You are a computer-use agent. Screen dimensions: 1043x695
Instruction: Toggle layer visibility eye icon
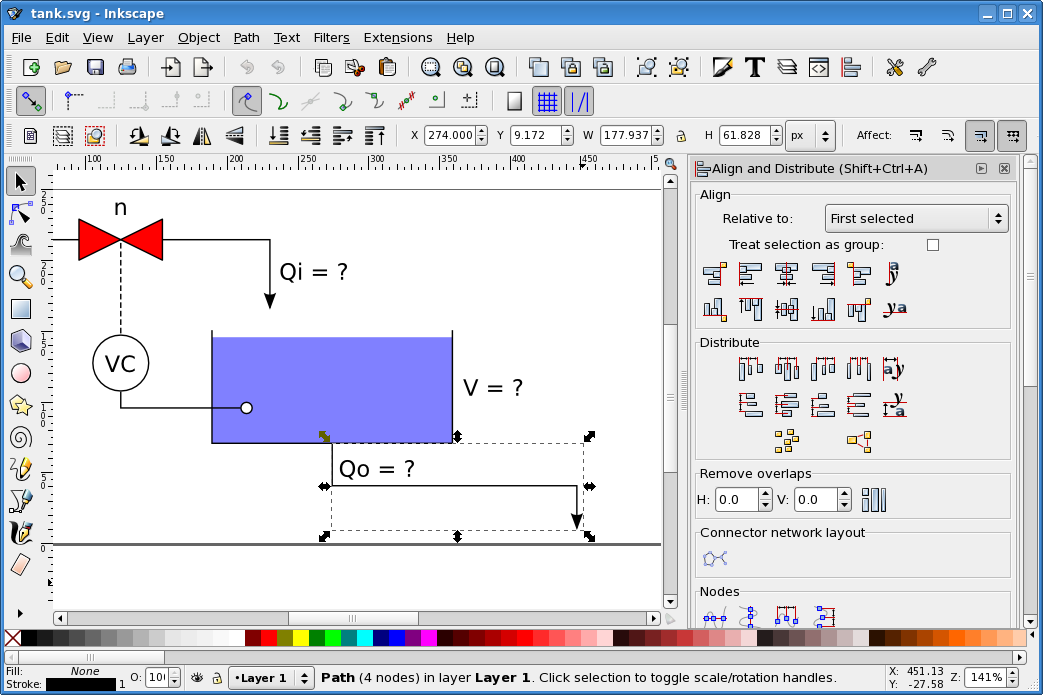[197, 678]
